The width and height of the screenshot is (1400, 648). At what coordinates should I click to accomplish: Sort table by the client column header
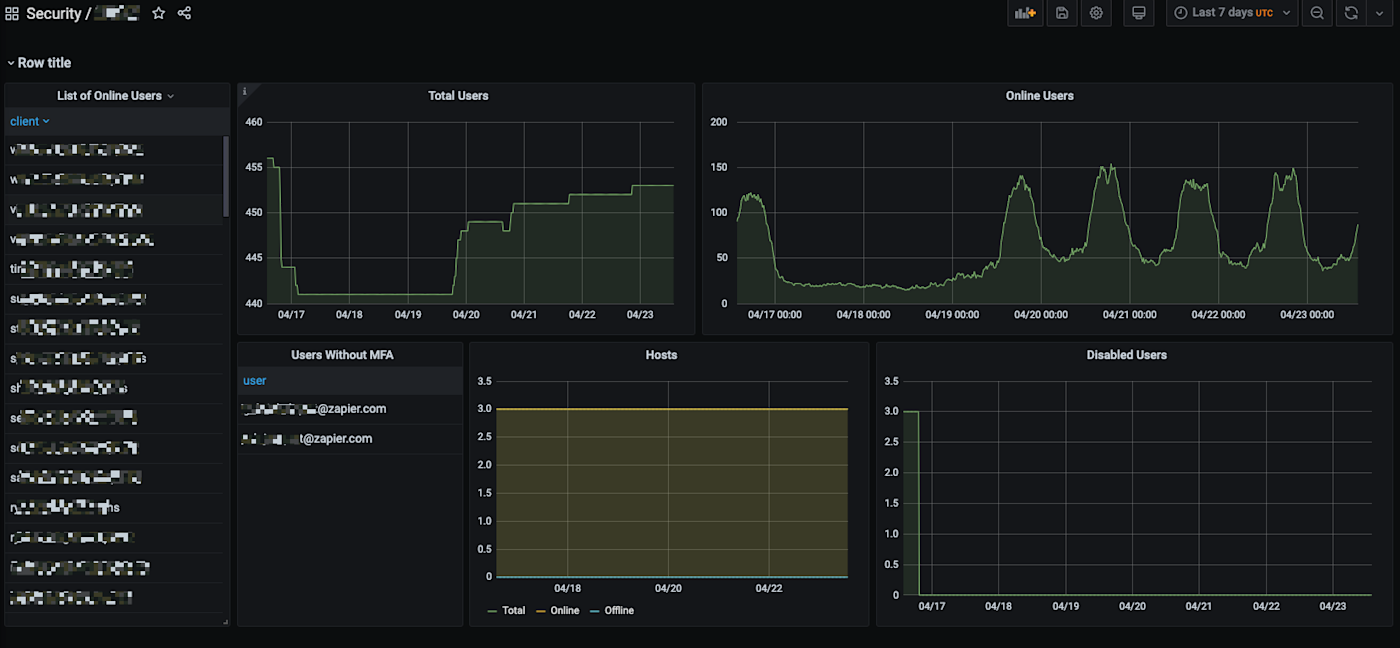tap(25, 122)
